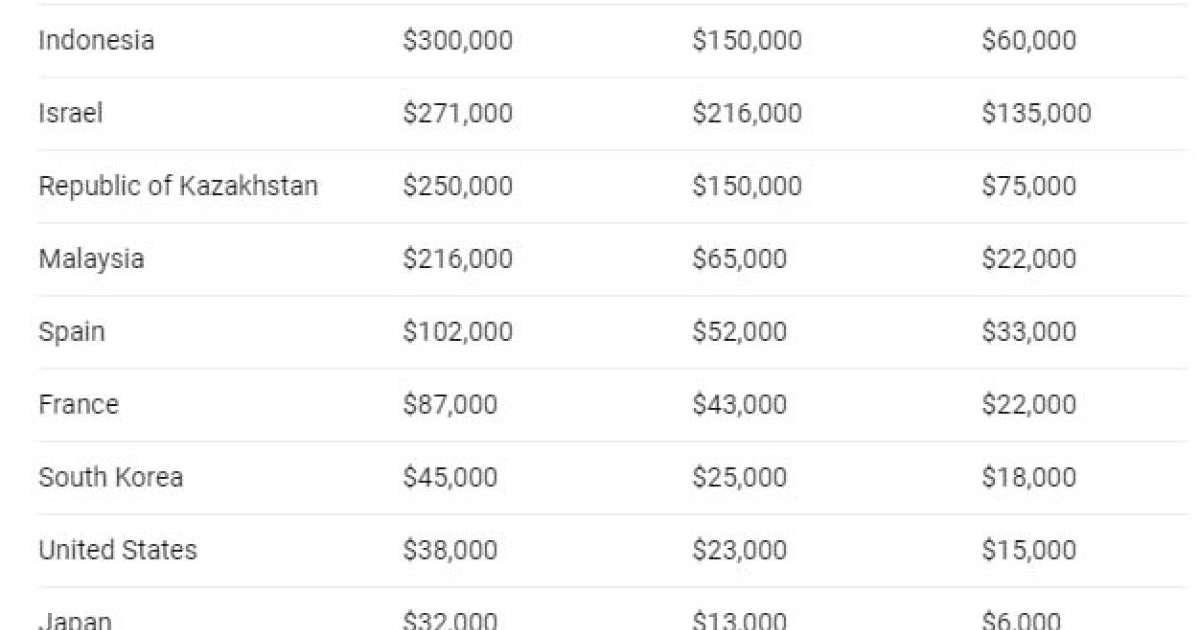Click the Indonesia country cell
This screenshot has width=1200, height=630.
click(x=96, y=41)
